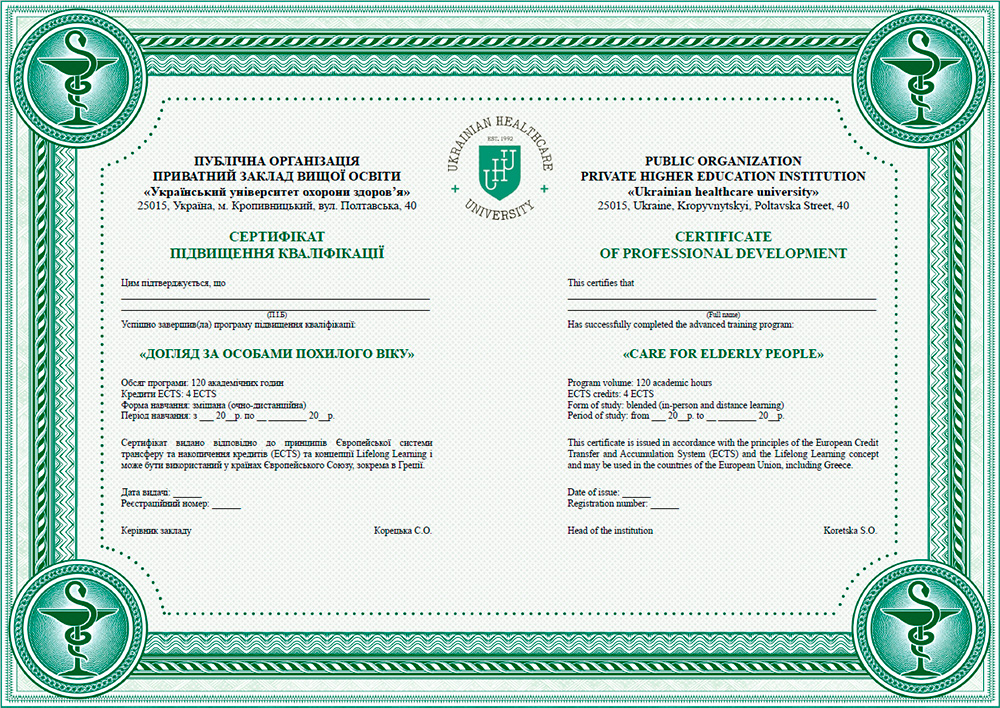1000x708 pixels.
Task: Select the "Registration number" blank field
Action: click(664, 506)
